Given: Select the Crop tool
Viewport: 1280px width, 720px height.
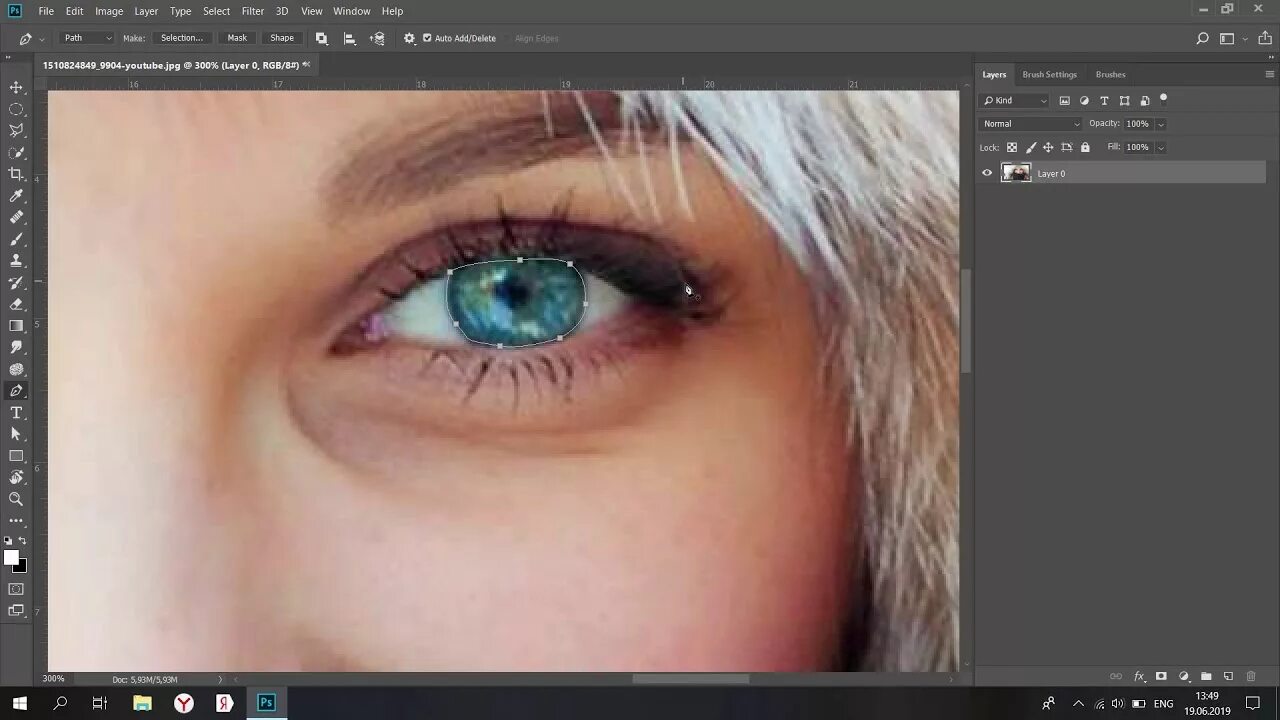Looking at the screenshot, I should click(x=16, y=174).
